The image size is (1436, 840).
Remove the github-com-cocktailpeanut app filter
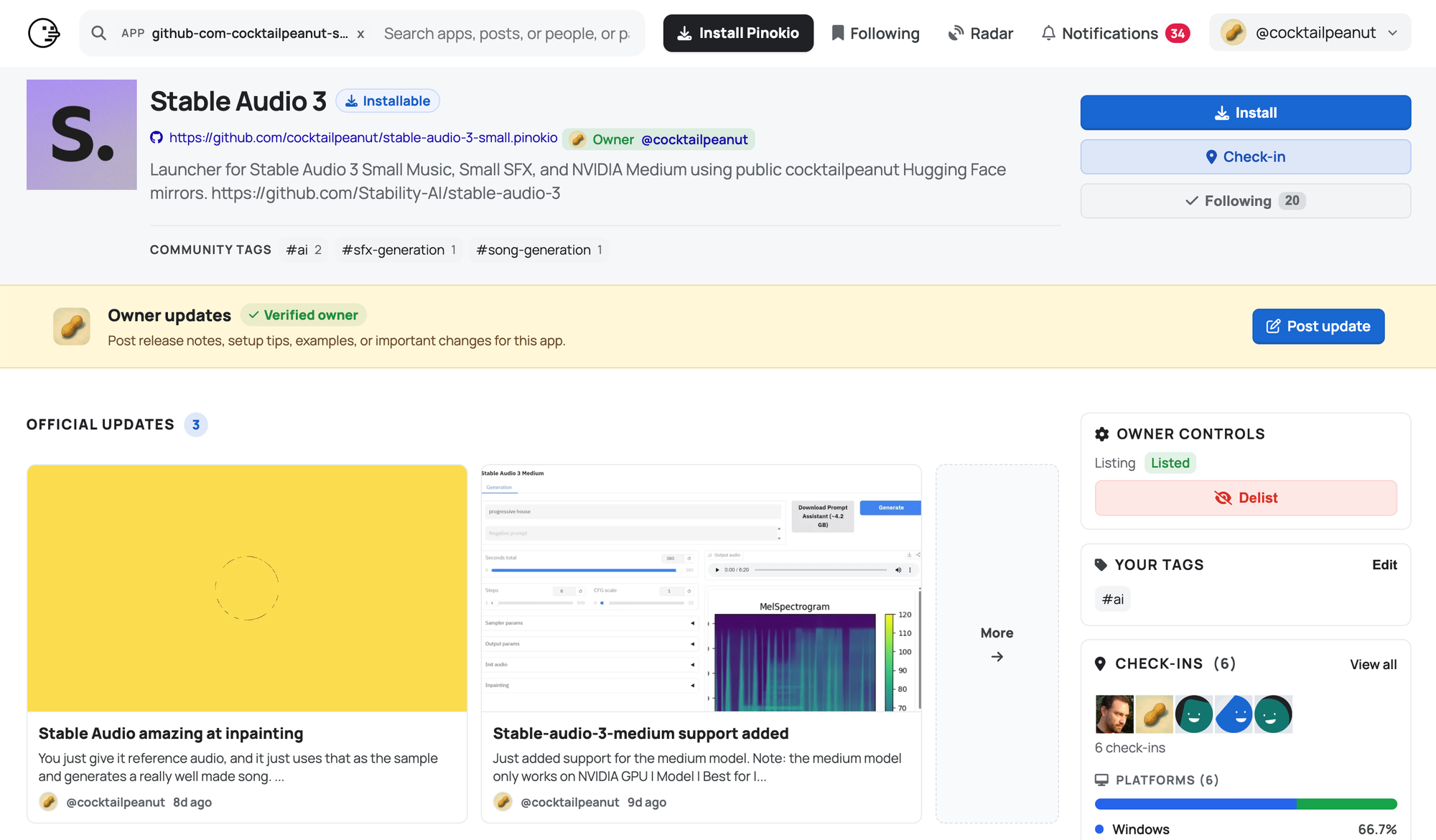click(x=360, y=34)
